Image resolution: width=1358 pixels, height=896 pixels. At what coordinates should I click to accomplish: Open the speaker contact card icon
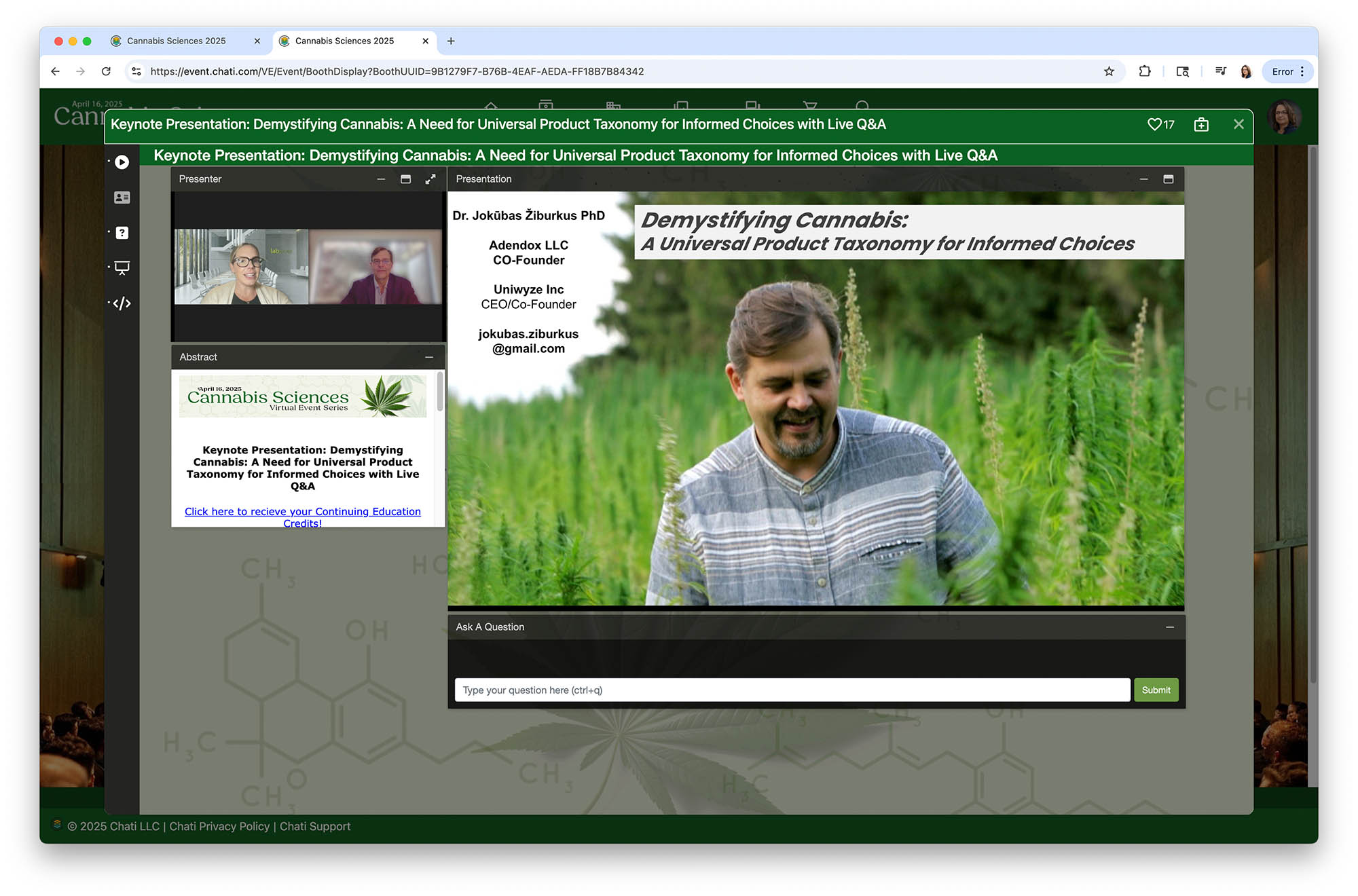(x=122, y=198)
